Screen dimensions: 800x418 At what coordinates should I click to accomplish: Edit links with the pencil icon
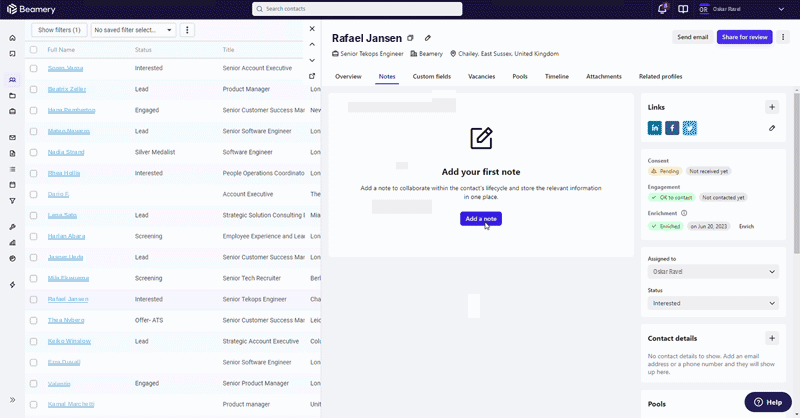(x=772, y=128)
